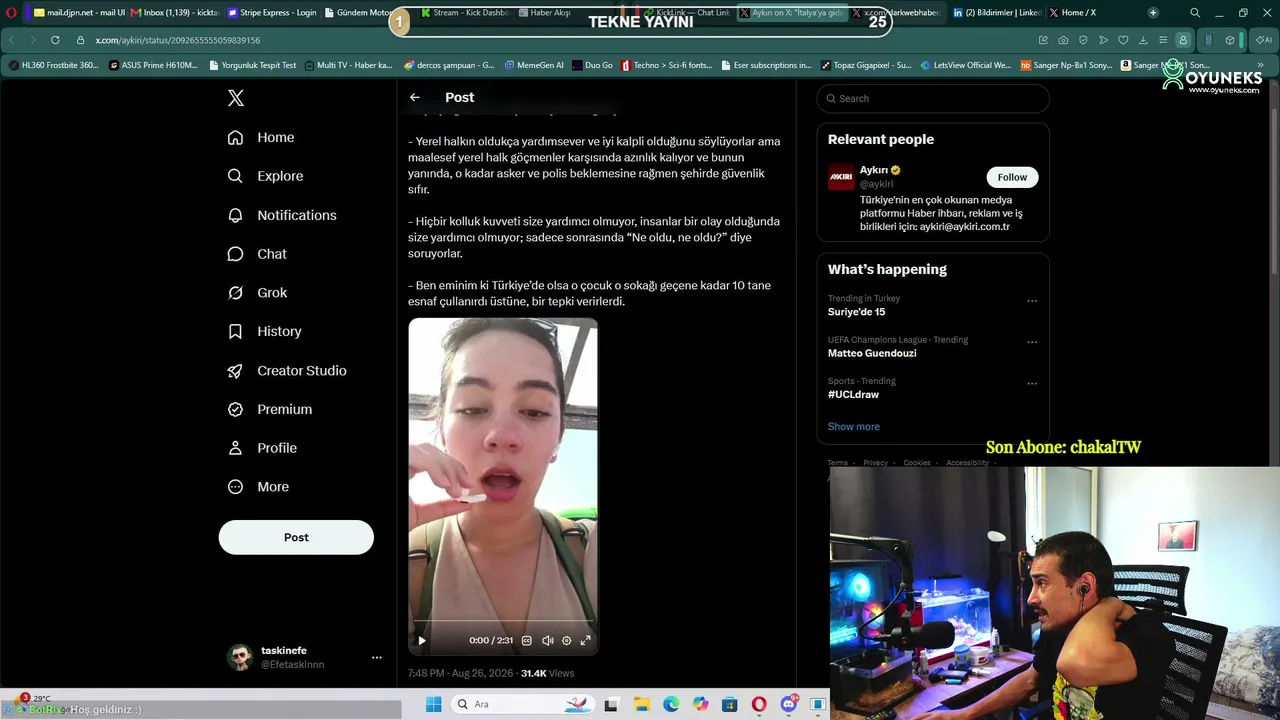
Task: Go back with the Post arrow
Action: pos(415,97)
